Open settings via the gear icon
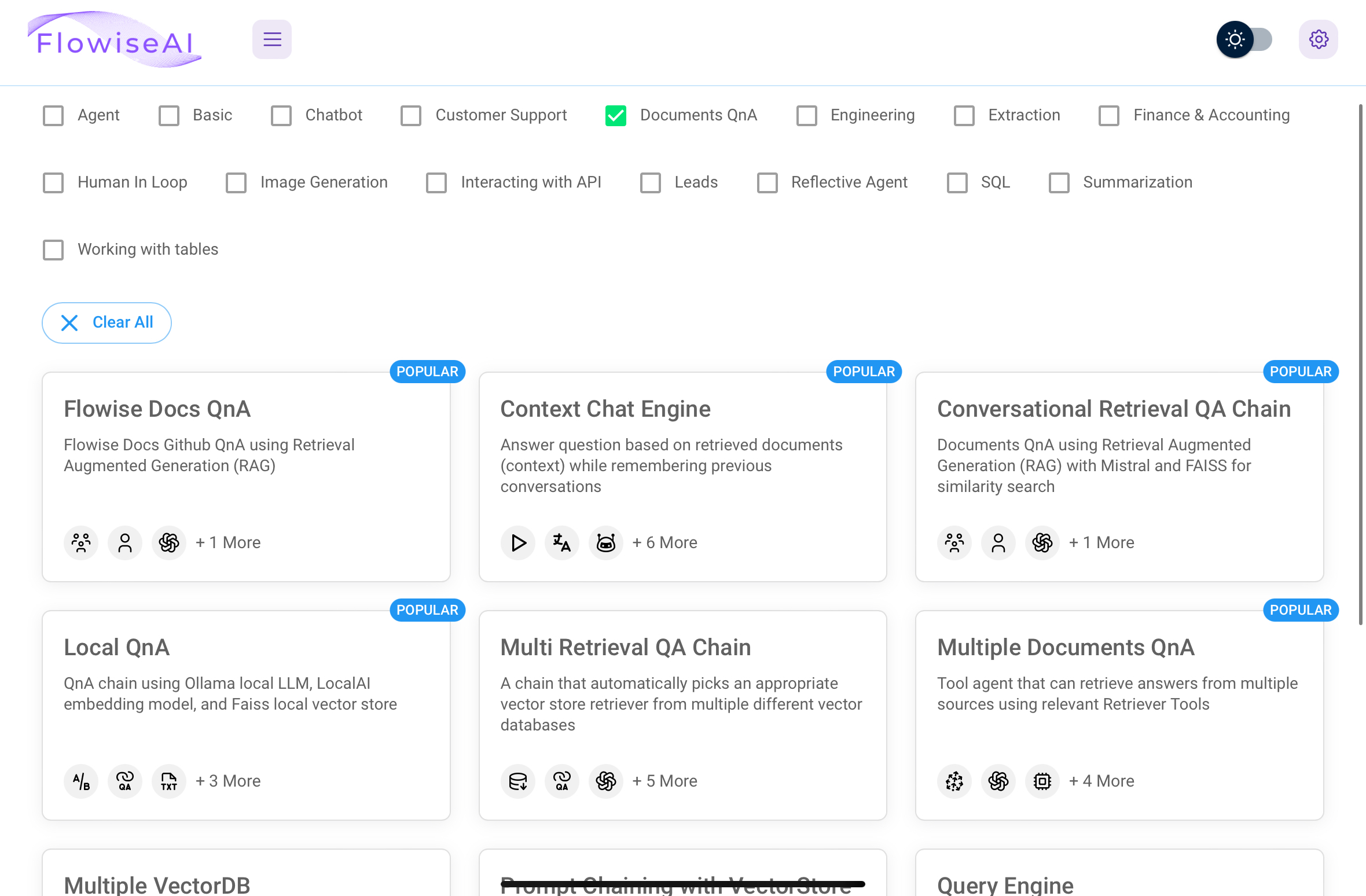The width and height of the screenshot is (1366, 896). (x=1319, y=39)
